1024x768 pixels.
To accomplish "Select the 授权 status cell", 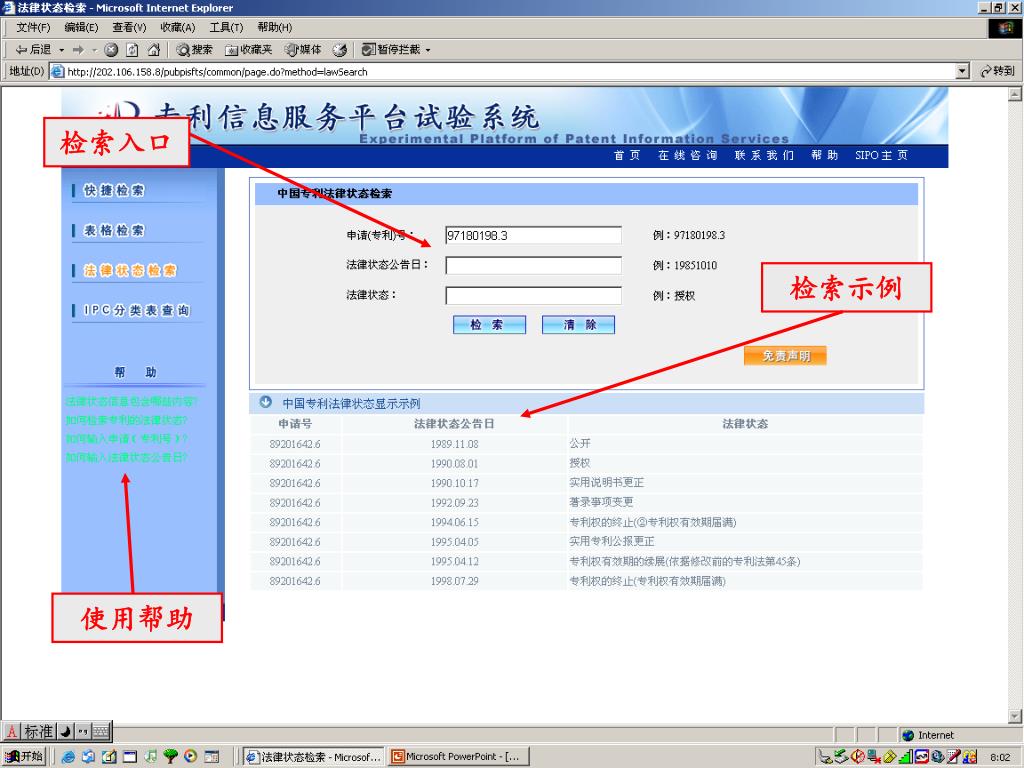I will pos(745,463).
